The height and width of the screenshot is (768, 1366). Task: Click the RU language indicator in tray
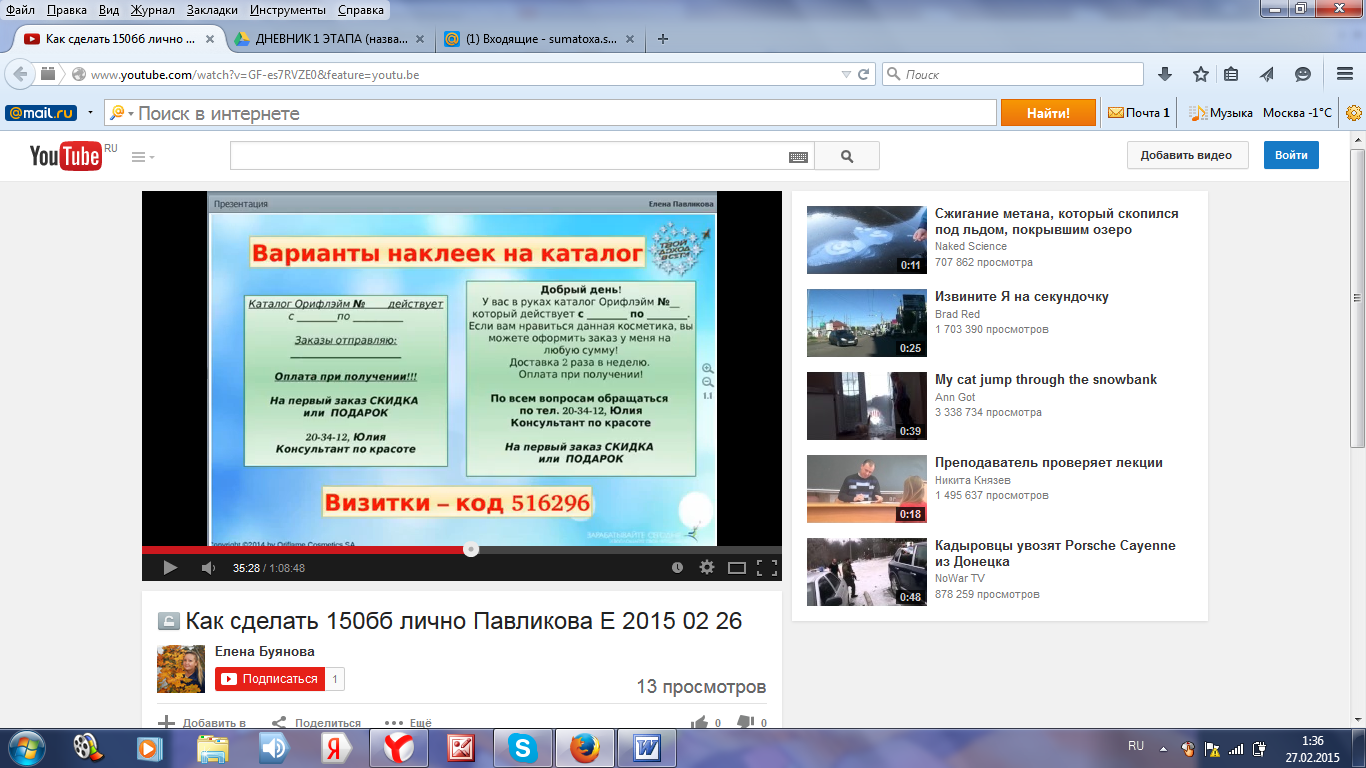[1136, 746]
